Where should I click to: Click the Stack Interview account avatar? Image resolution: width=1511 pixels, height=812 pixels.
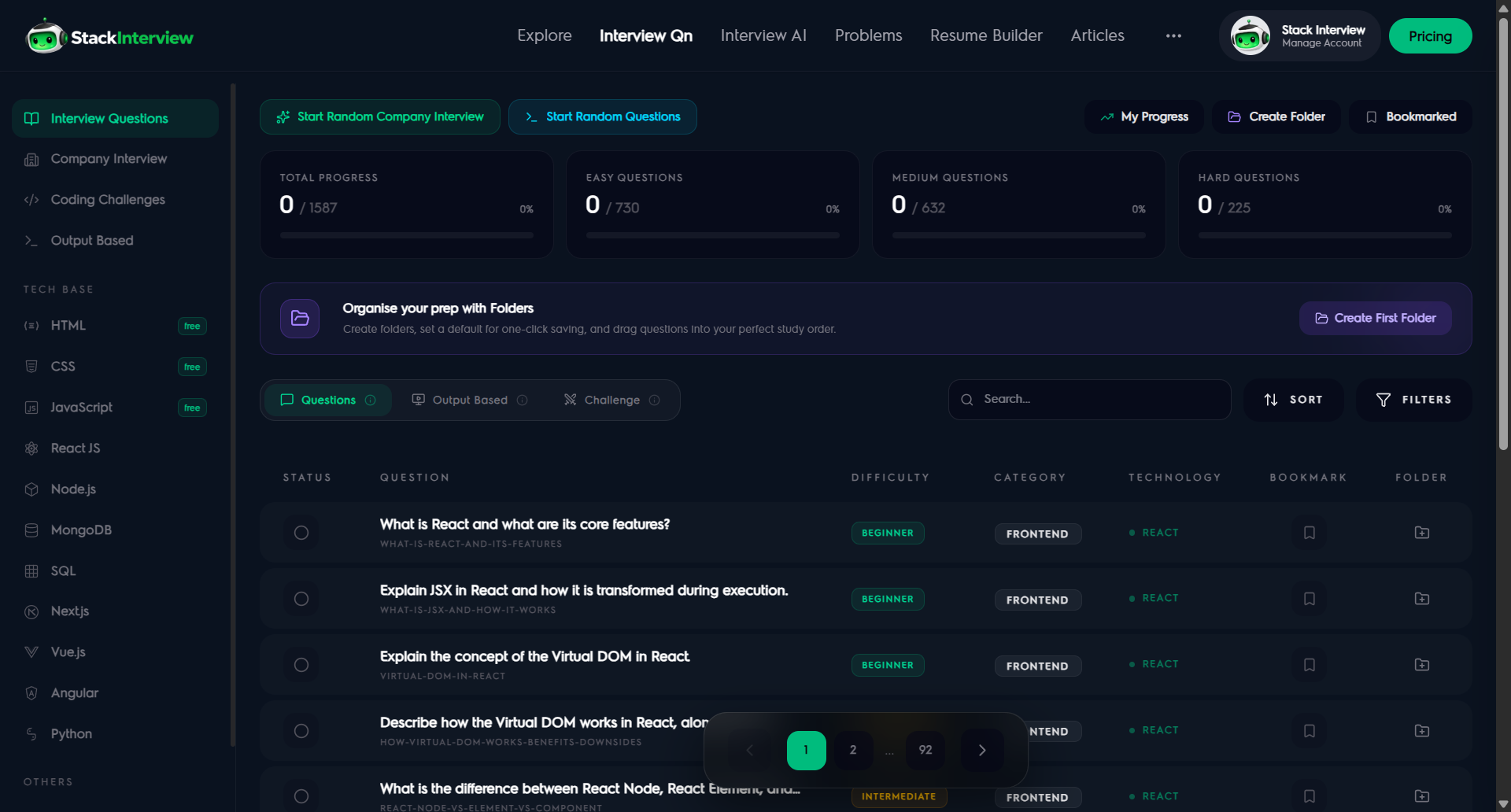[x=1250, y=35]
